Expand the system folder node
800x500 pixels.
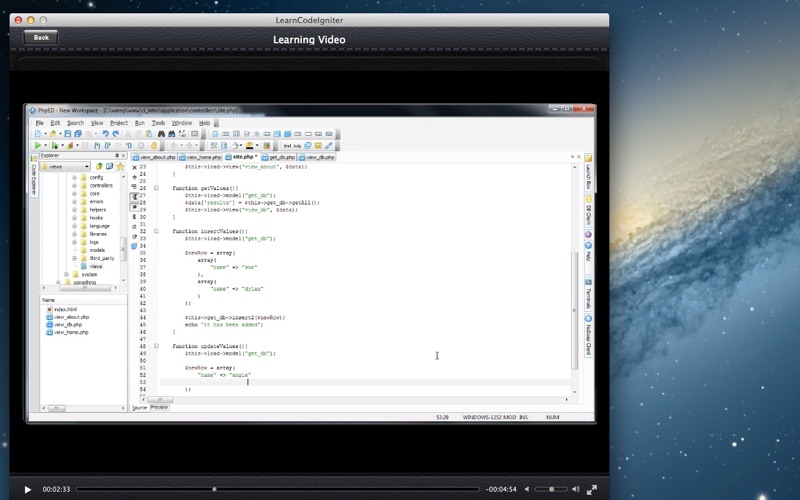(x=66, y=274)
